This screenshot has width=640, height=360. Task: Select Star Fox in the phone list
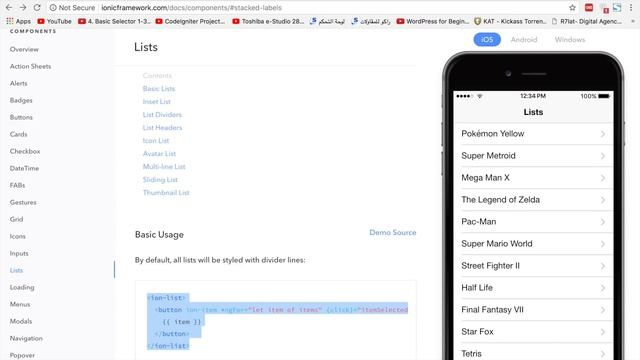pos(533,332)
